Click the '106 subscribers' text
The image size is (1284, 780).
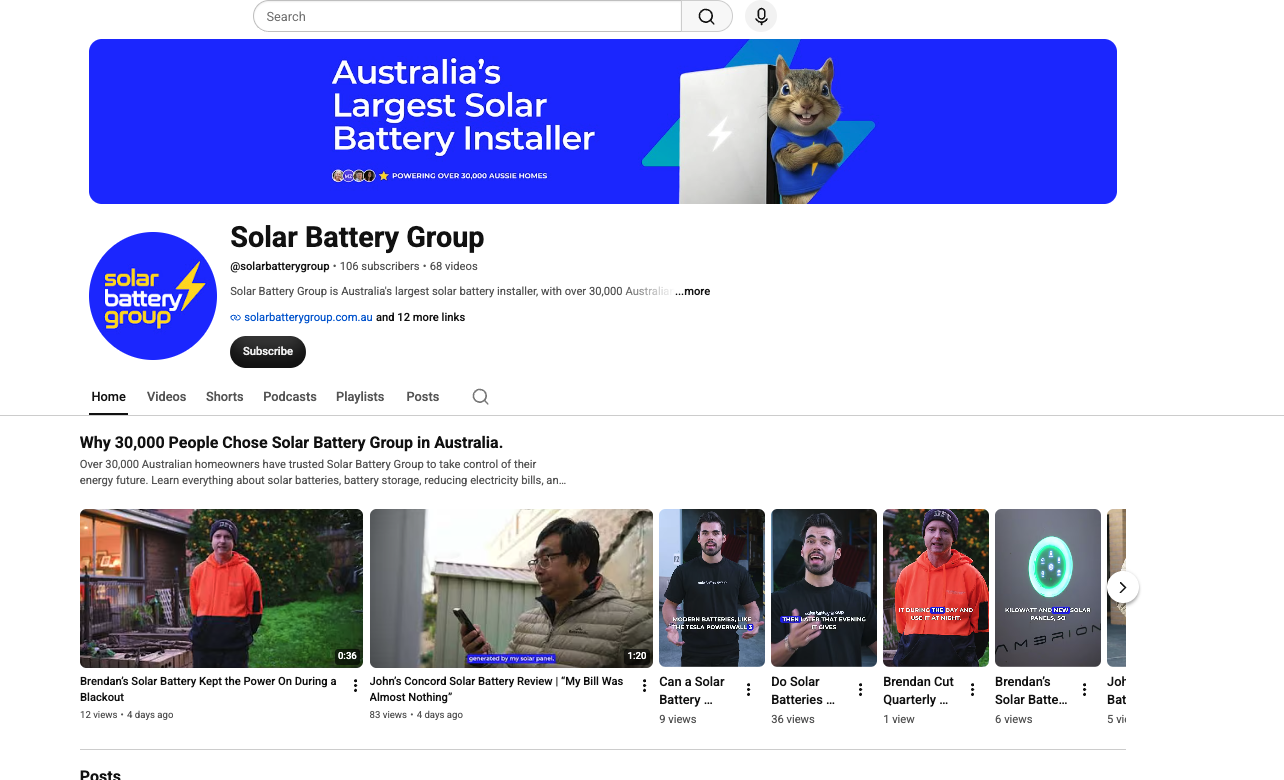tap(380, 267)
